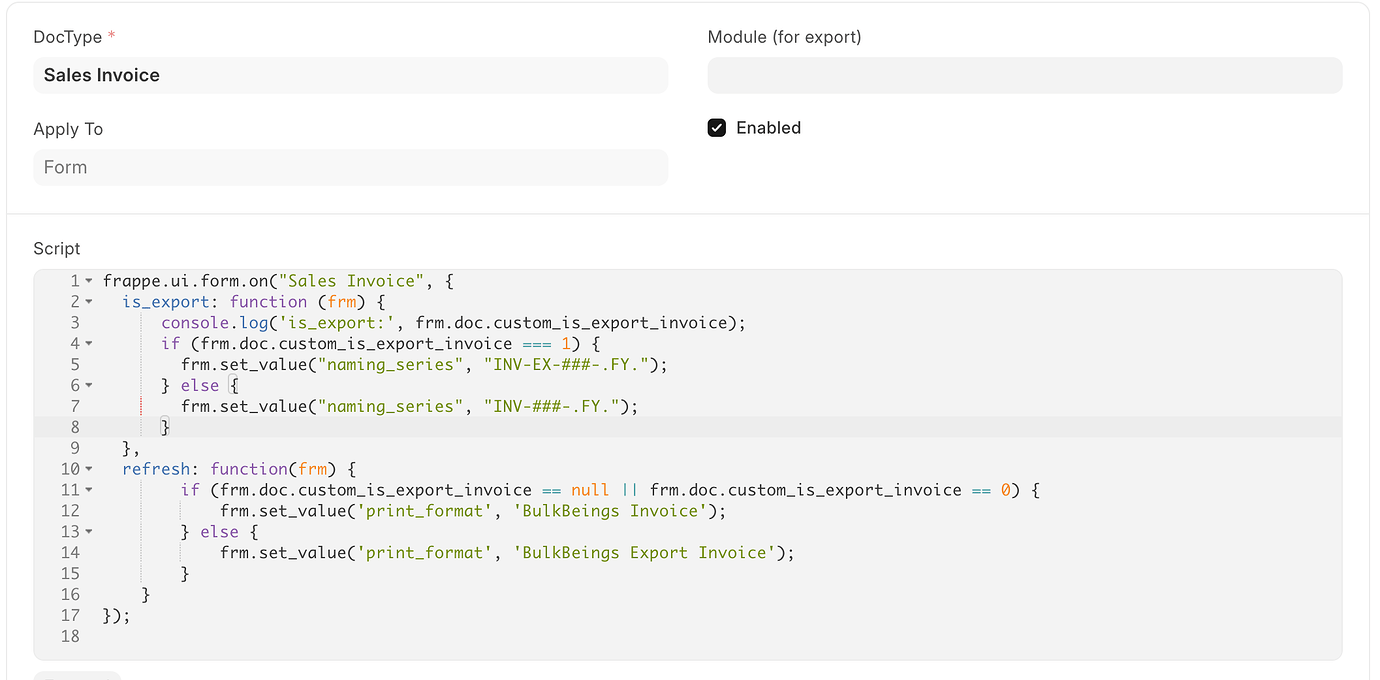Click the Module (for export) input field
This screenshot has height=680, width=1380.
coord(1024,75)
